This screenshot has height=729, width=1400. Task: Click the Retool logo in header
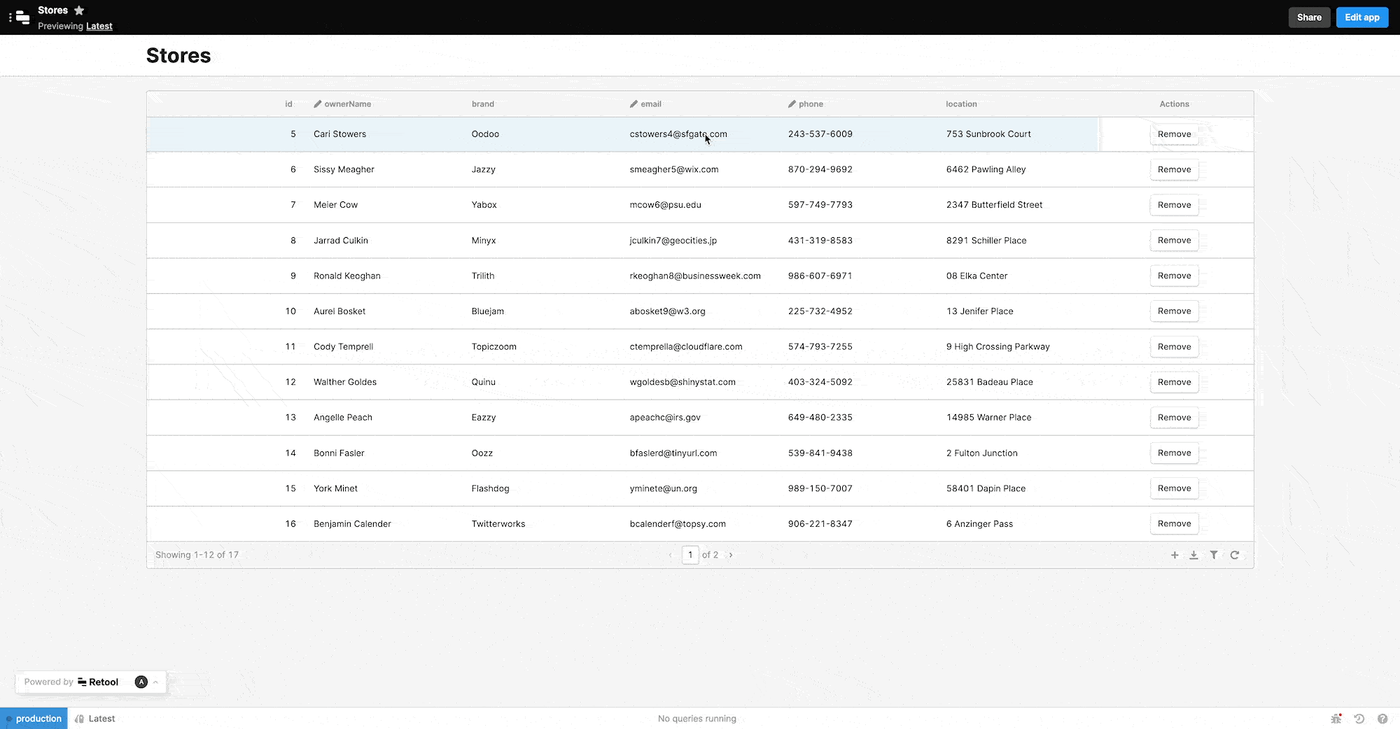tap(21, 17)
